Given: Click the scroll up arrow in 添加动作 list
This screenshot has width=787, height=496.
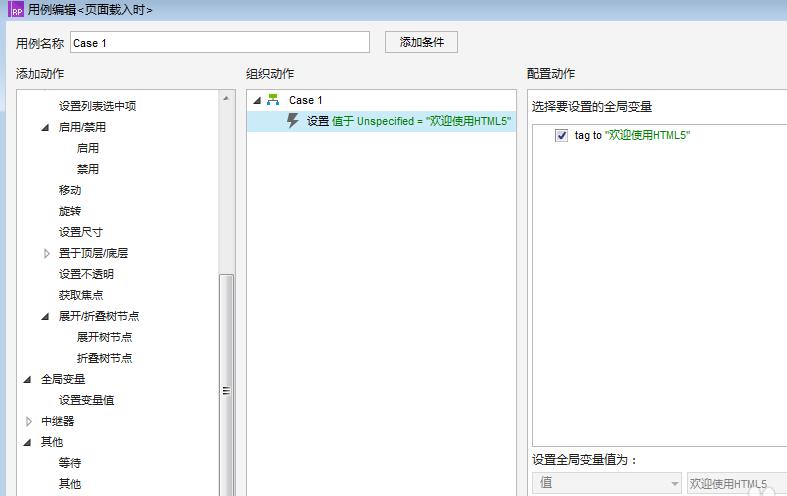Looking at the screenshot, I should (x=226, y=98).
